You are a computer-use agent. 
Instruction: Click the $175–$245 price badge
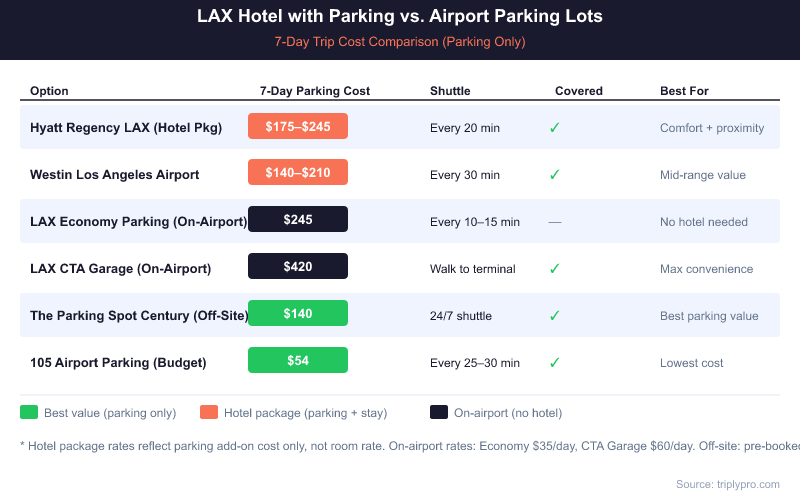298,126
